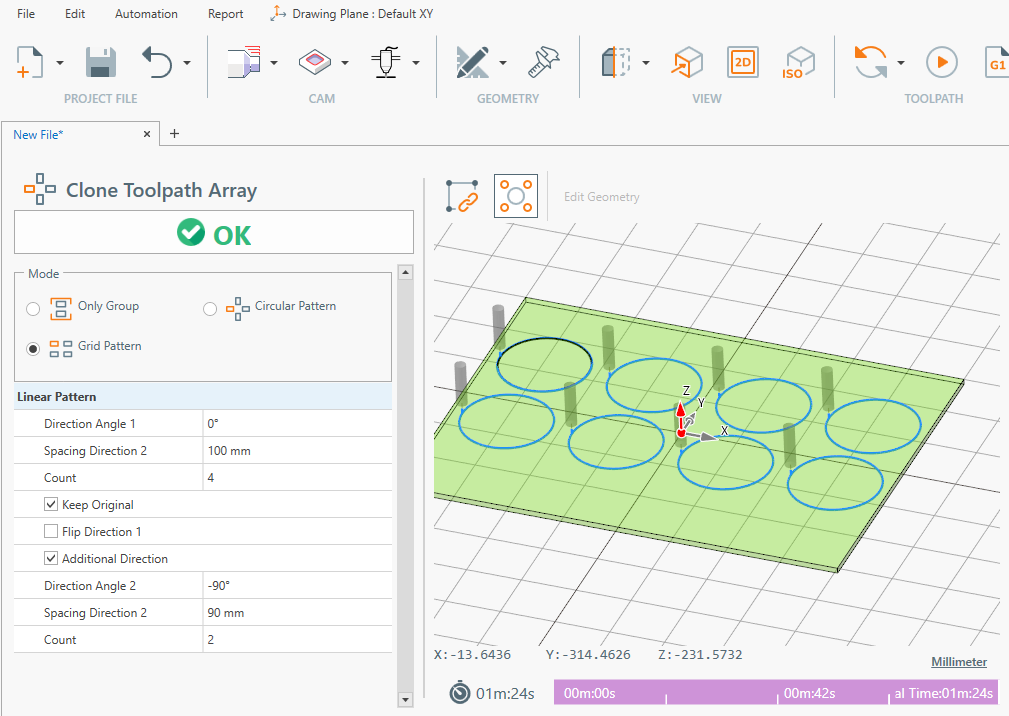Image resolution: width=1009 pixels, height=716 pixels.
Task: Switch to the ISO view
Action: pos(798,63)
